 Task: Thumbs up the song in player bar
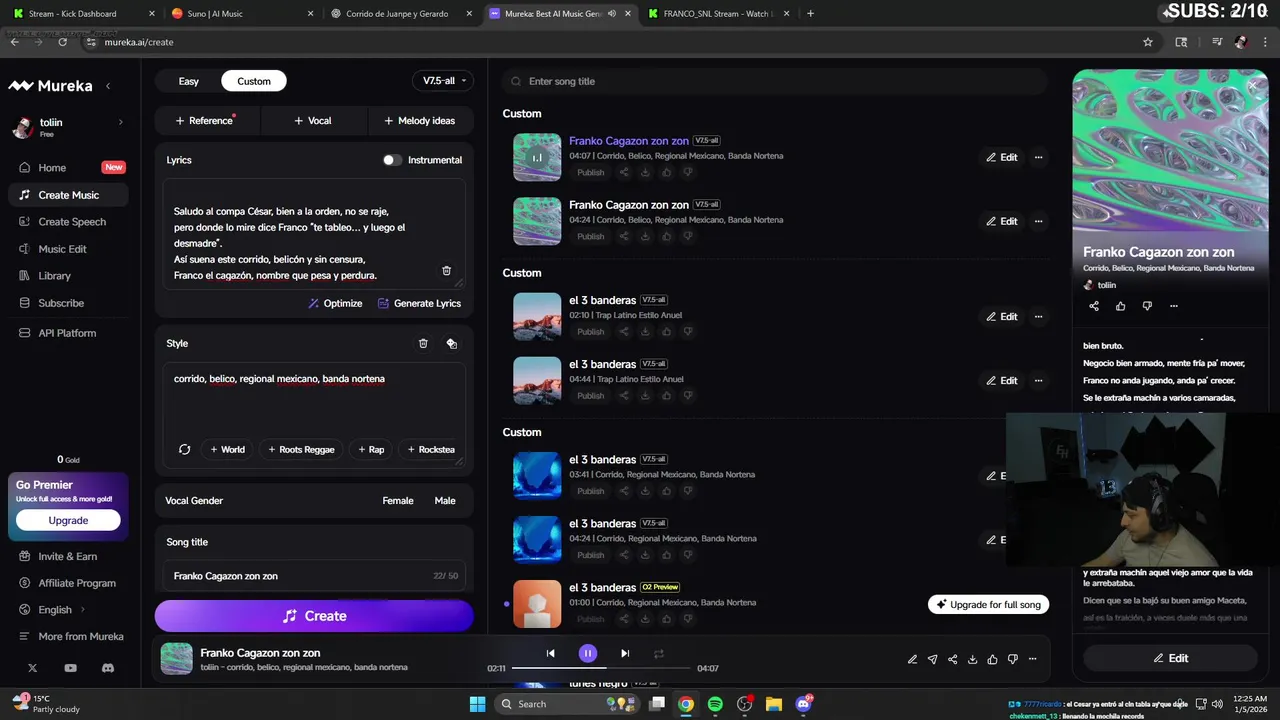[992, 659]
